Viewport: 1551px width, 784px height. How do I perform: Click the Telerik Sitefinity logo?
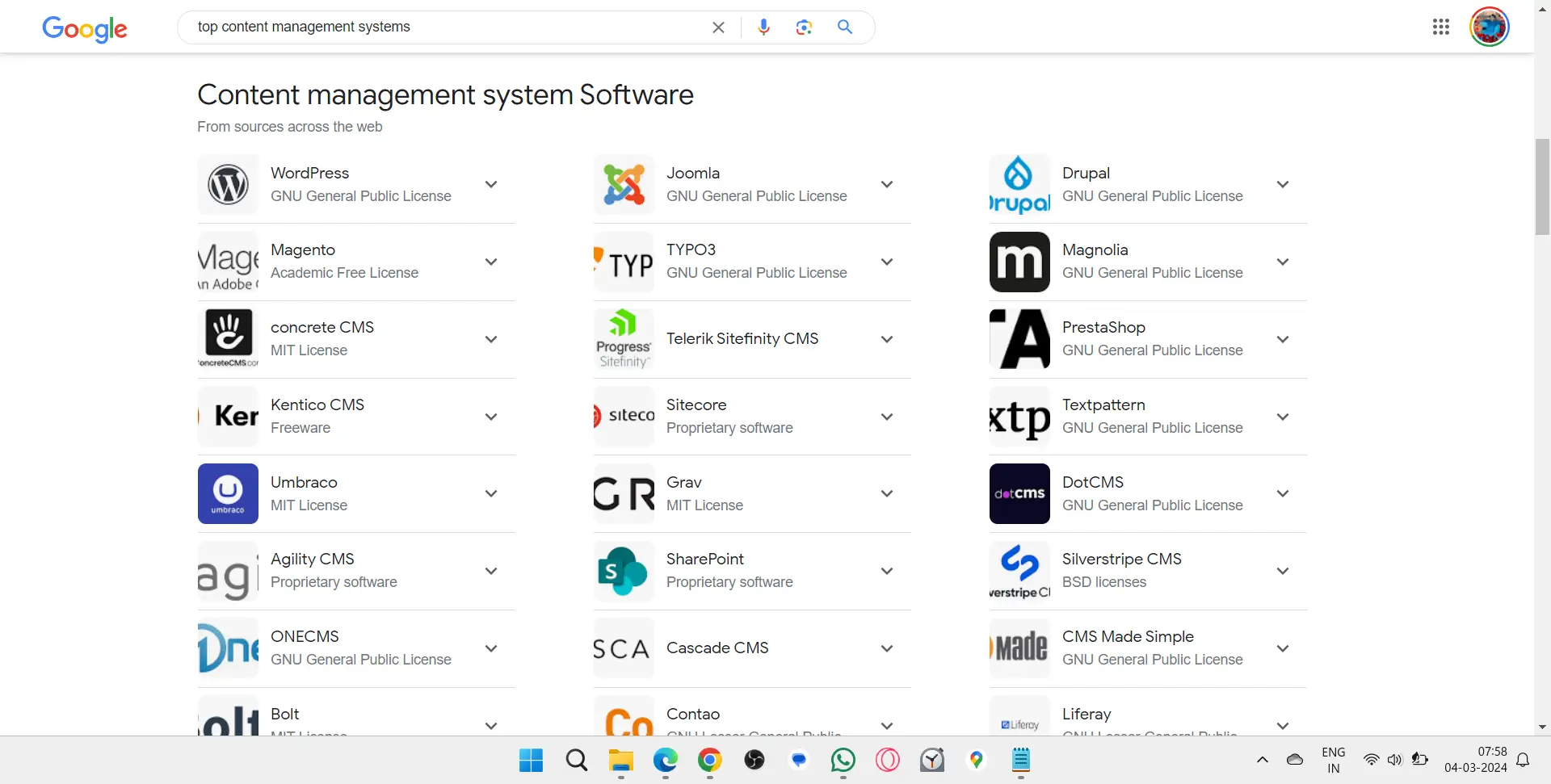(x=624, y=339)
